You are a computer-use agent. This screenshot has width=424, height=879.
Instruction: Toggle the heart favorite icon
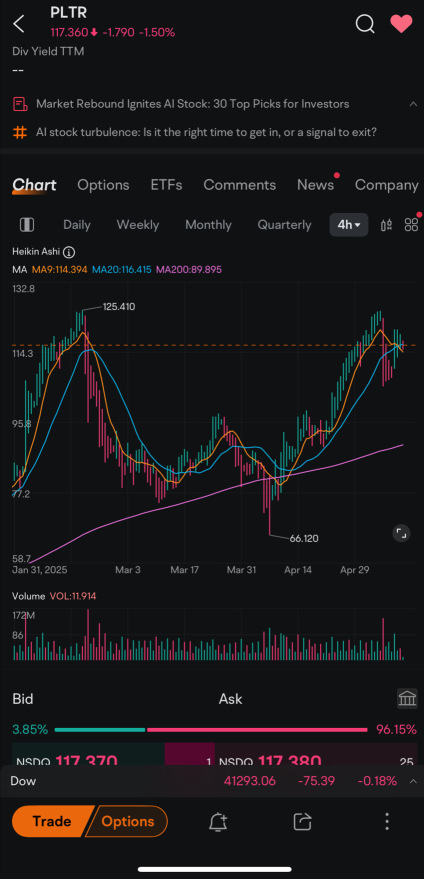click(401, 24)
